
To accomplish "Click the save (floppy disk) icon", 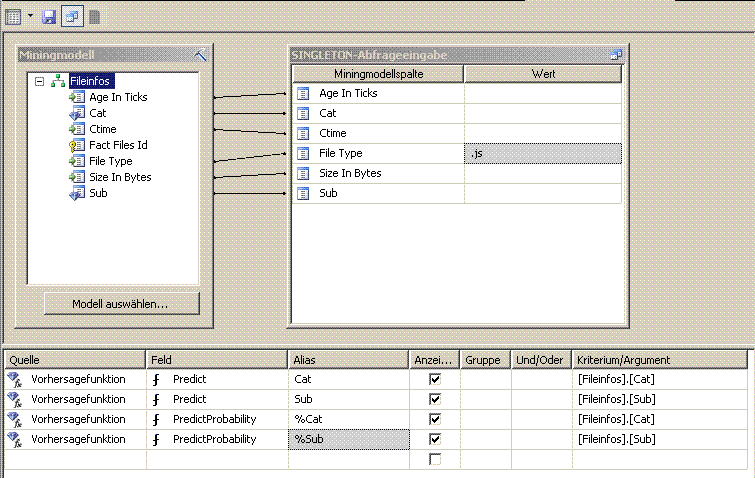I will click(49, 17).
